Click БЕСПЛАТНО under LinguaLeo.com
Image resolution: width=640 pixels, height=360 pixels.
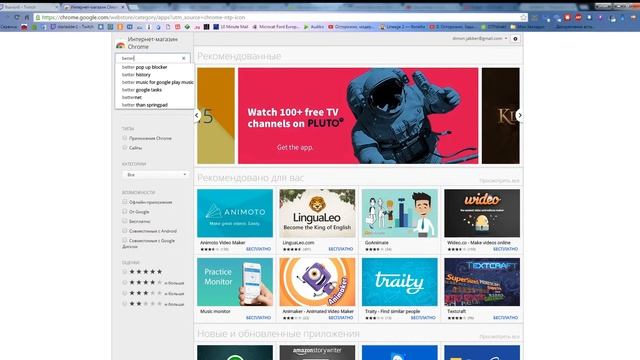coord(341,249)
